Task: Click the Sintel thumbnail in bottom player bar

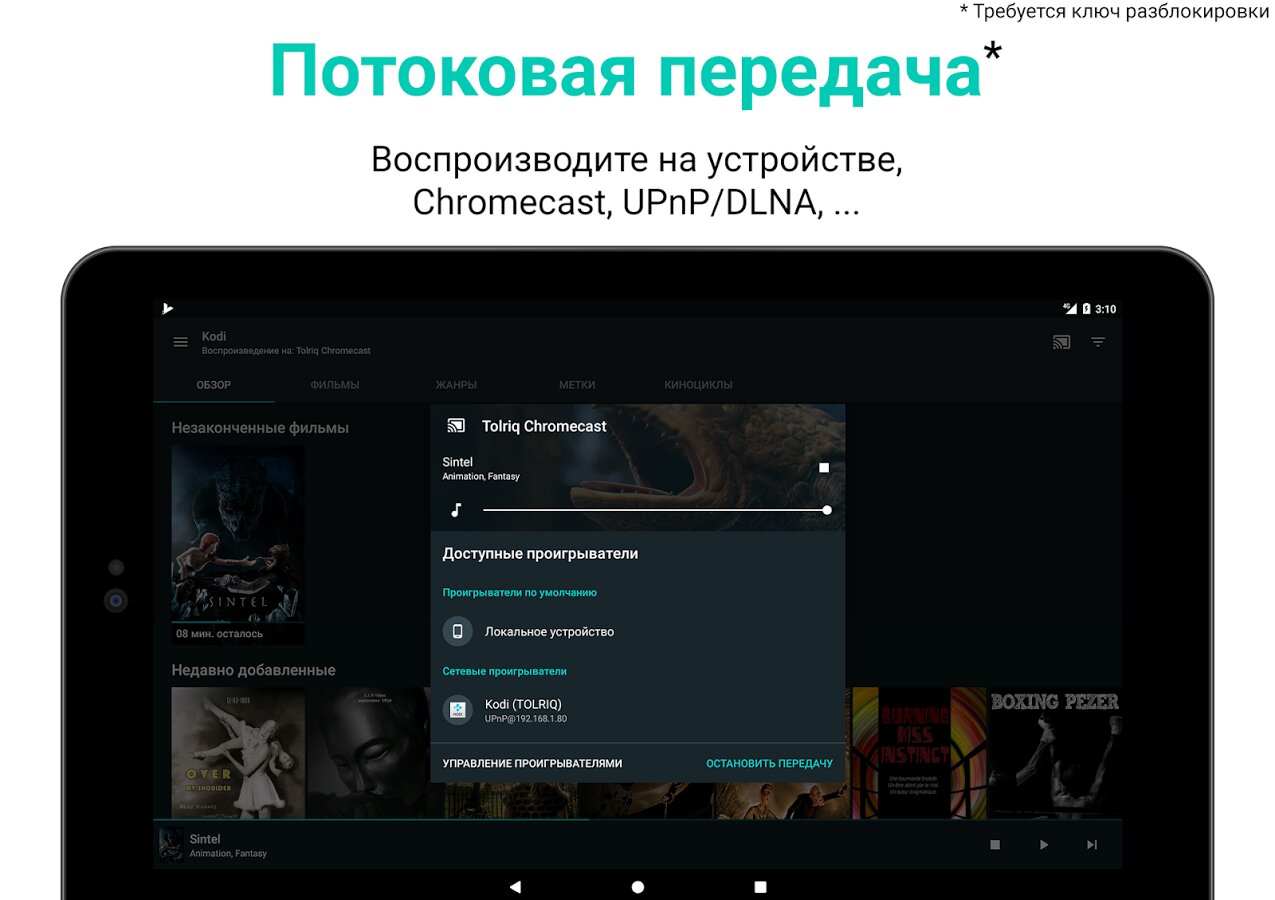Action: pyautogui.click(x=171, y=845)
